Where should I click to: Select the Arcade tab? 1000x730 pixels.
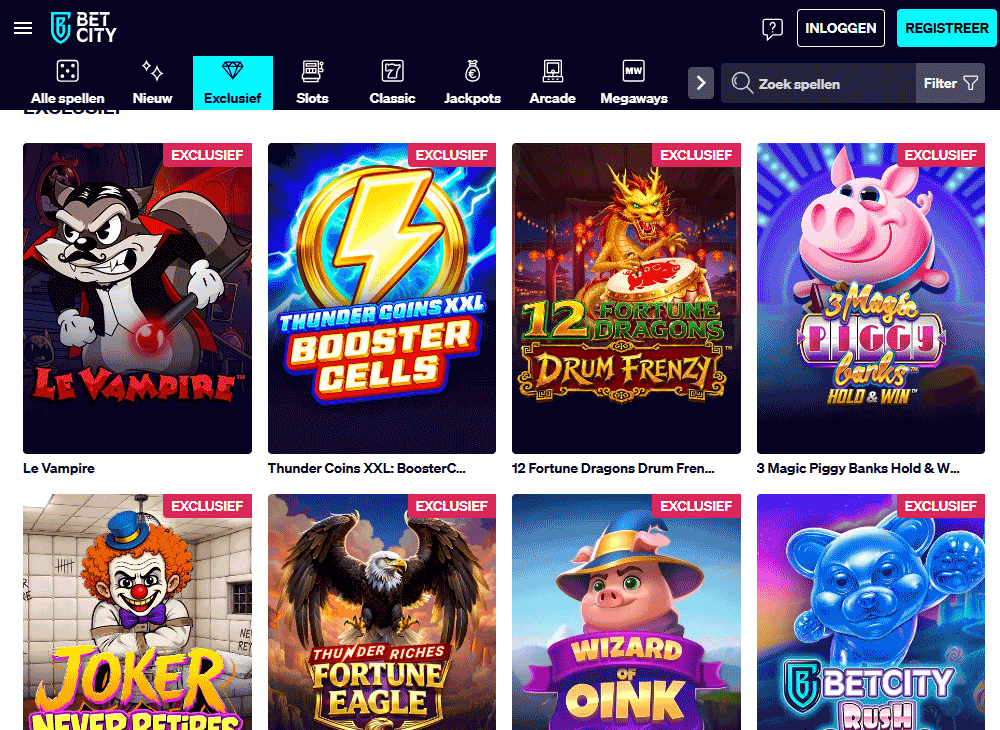click(x=552, y=83)
